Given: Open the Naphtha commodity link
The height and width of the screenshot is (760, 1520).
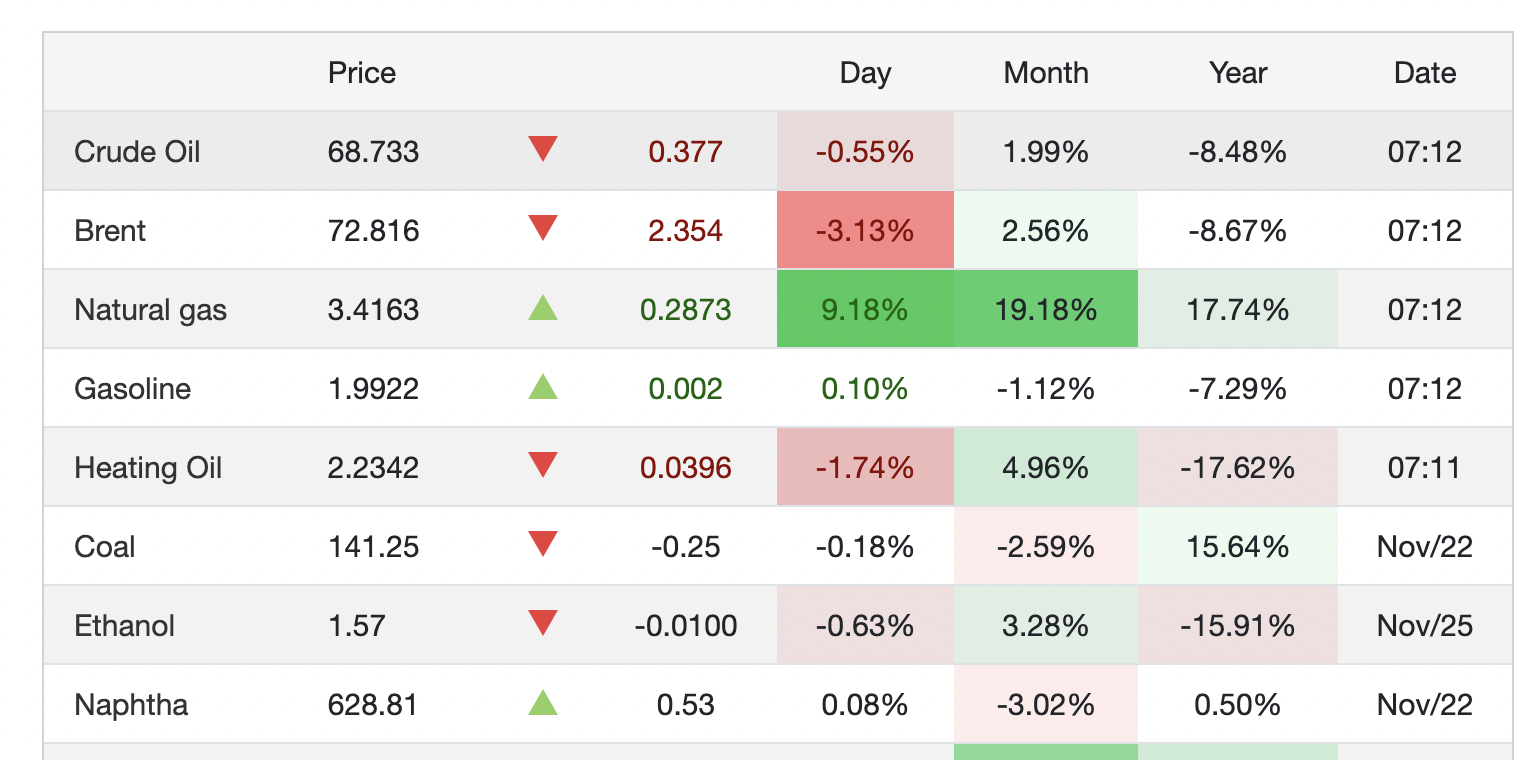Looking at the screenshot, I should tap(131, 705).
